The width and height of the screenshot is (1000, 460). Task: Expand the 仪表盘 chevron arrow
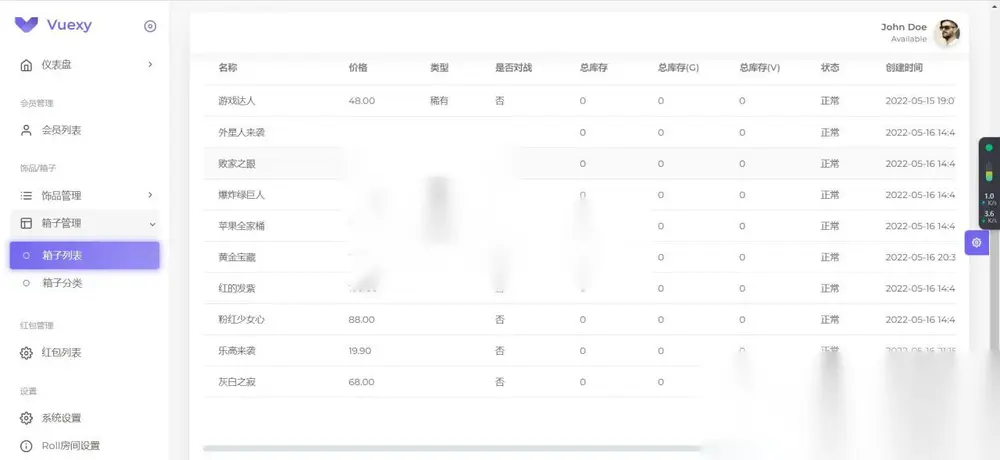click(x=150, y=64)
